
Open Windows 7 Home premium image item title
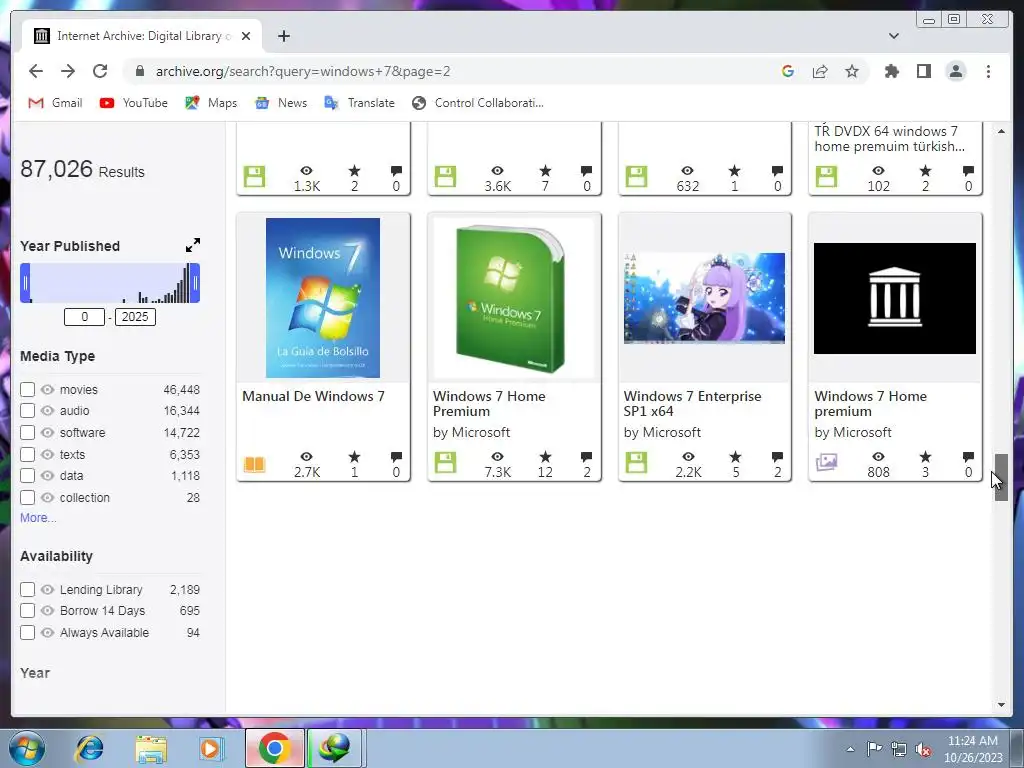click(x=871, y=404)
